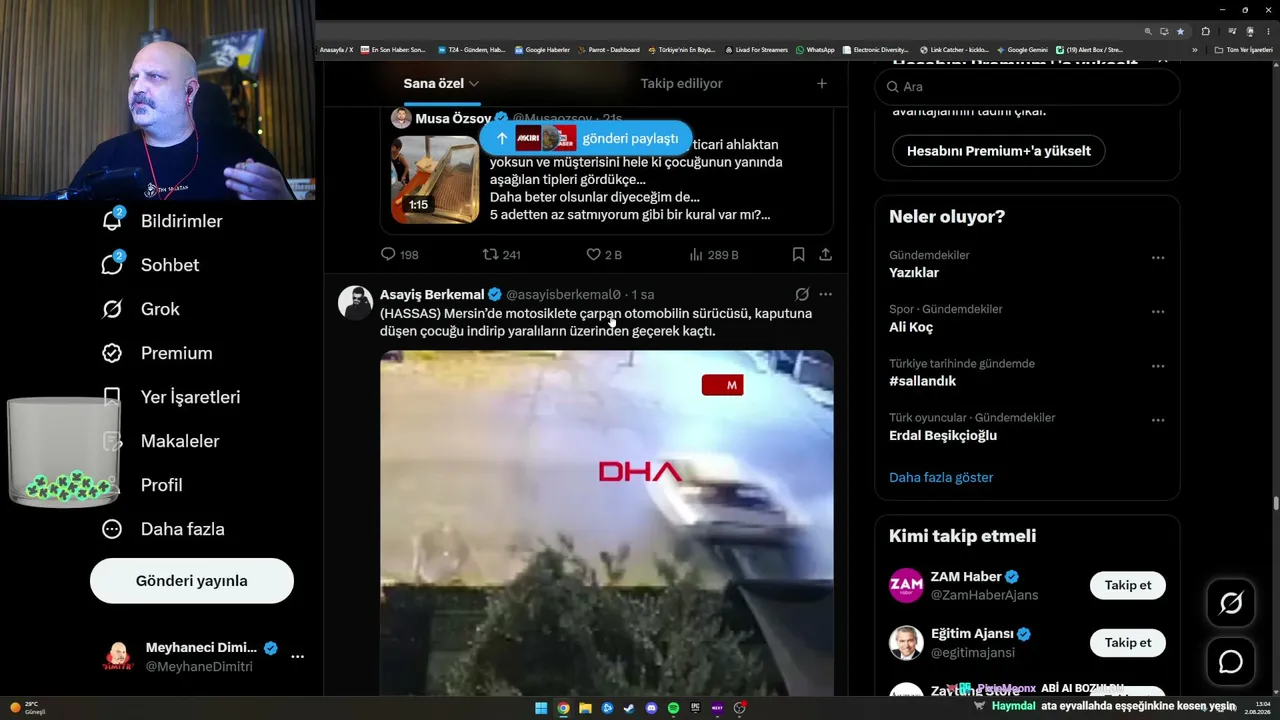The width and height of the screenshot is (1280, 720).
Task: Open Chrome from the taskbar
Action: [x=563, y=708]
